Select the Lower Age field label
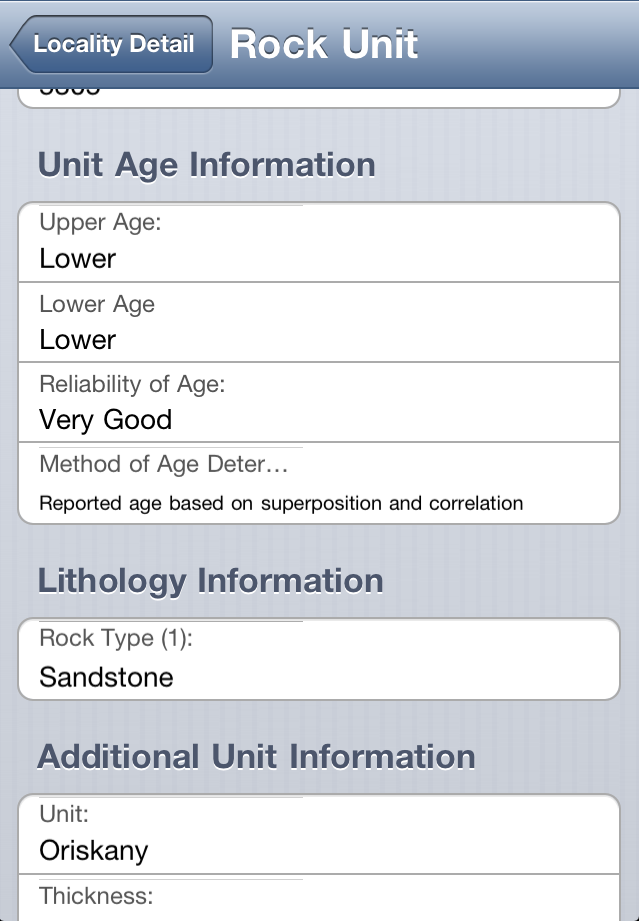The height and width of the screenshot is (921, 639). (x=97, y=303)
